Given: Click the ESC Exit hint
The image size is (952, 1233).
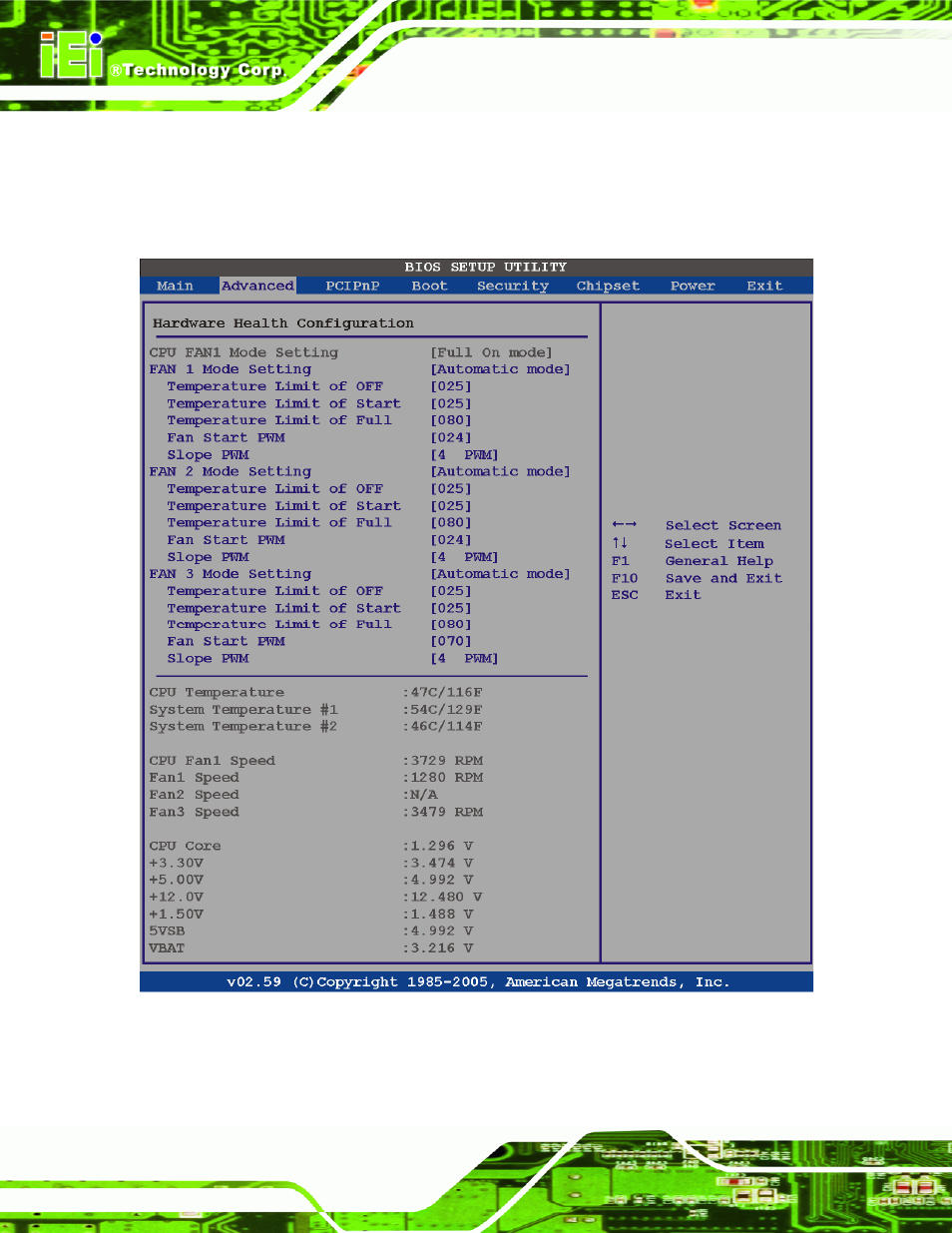Looking at the screenshot, I should click(656, 595).
